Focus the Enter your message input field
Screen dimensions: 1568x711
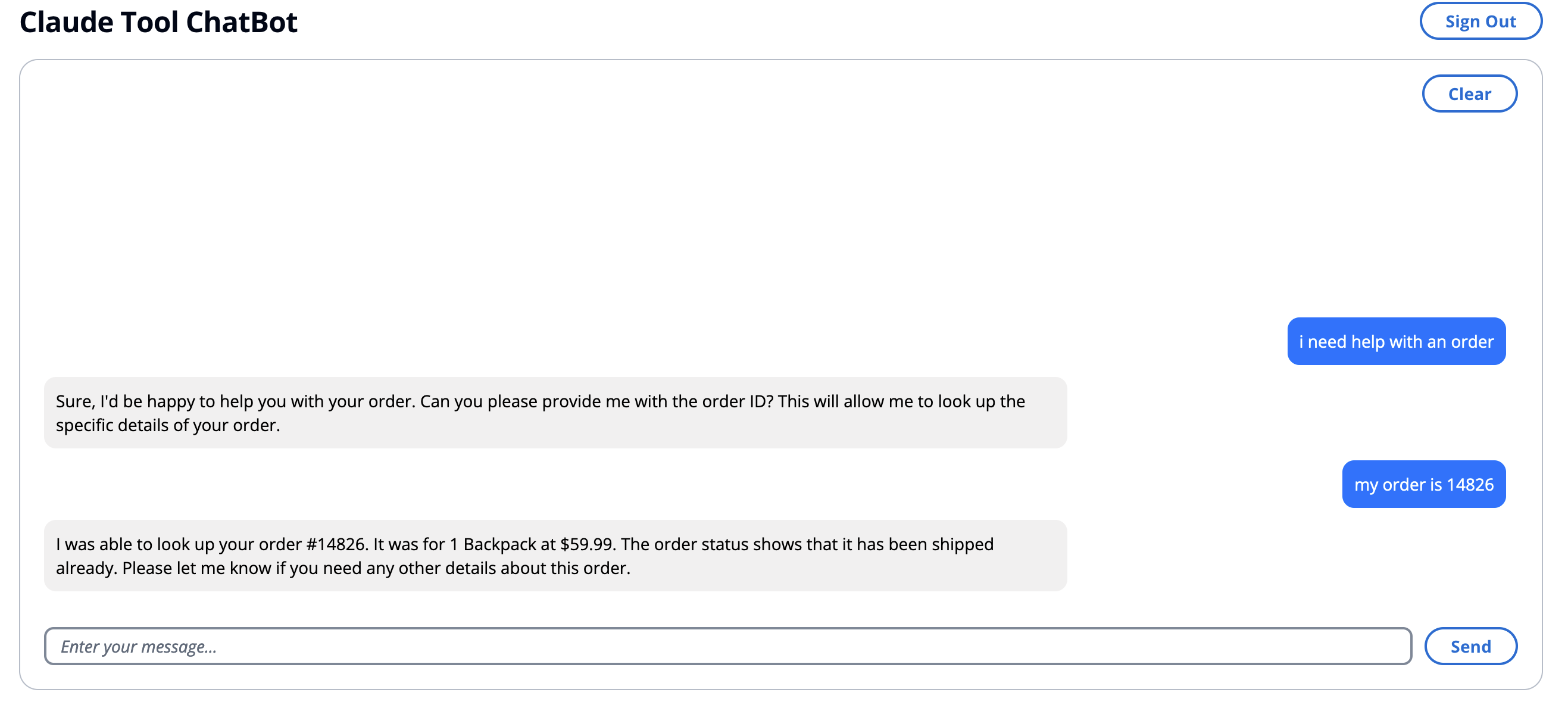pos(727,646)
